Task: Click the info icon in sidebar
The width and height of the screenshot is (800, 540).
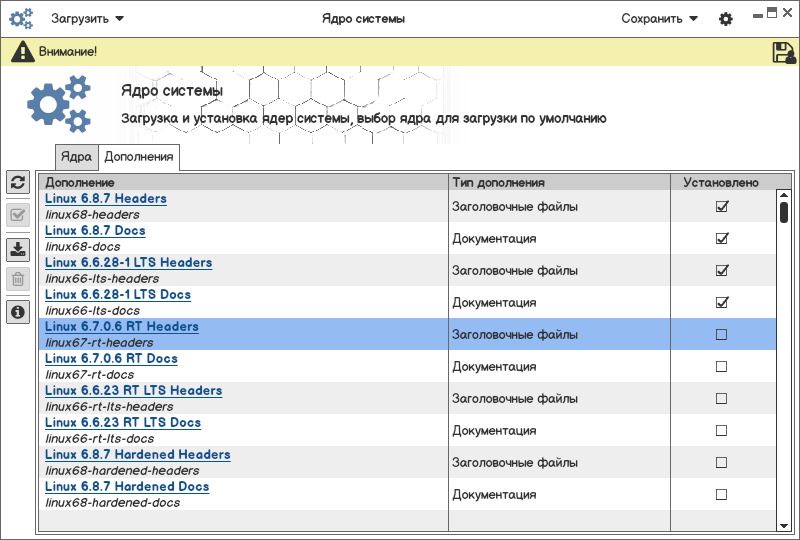Action: (18, 313)
